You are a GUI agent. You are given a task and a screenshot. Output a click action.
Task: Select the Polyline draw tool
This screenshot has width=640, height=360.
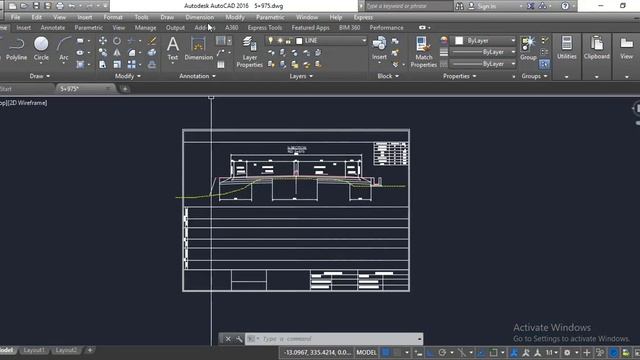[16, 48]
